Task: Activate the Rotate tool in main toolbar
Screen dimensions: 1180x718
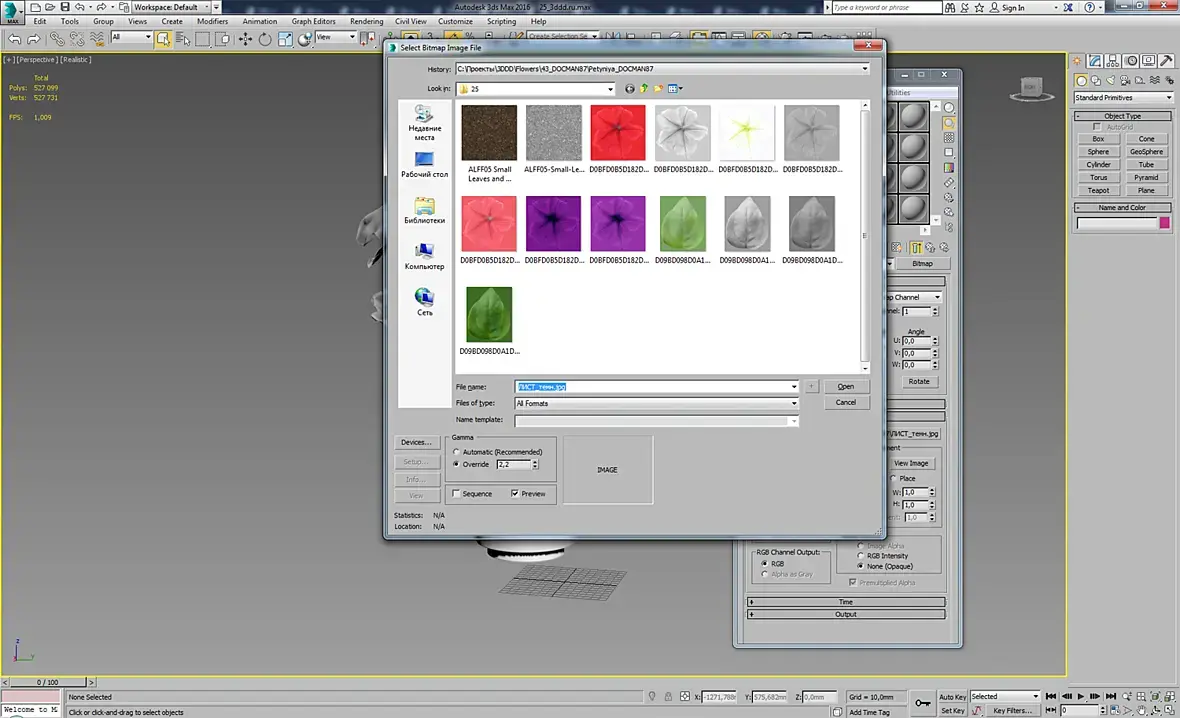Action: [x=265, y=39]
